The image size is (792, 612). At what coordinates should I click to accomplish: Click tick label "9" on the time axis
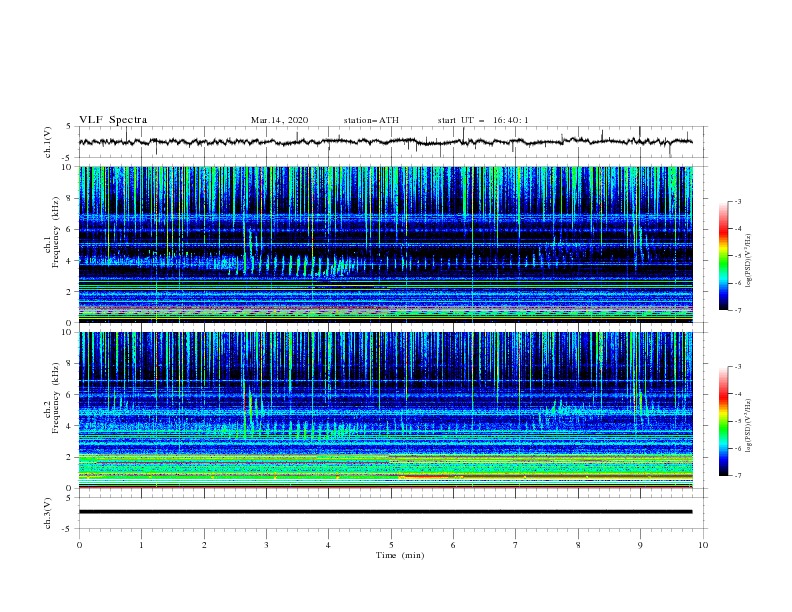tap(640, 545)
